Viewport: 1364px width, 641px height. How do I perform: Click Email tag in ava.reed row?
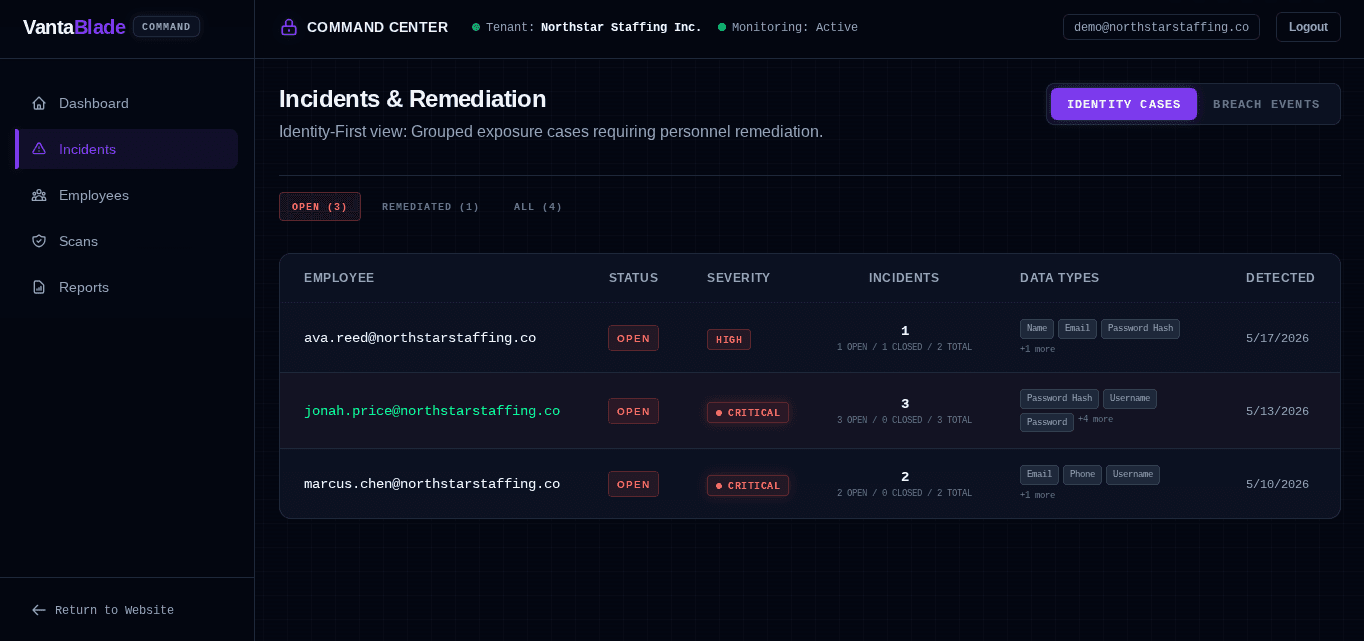[1077, 329]
